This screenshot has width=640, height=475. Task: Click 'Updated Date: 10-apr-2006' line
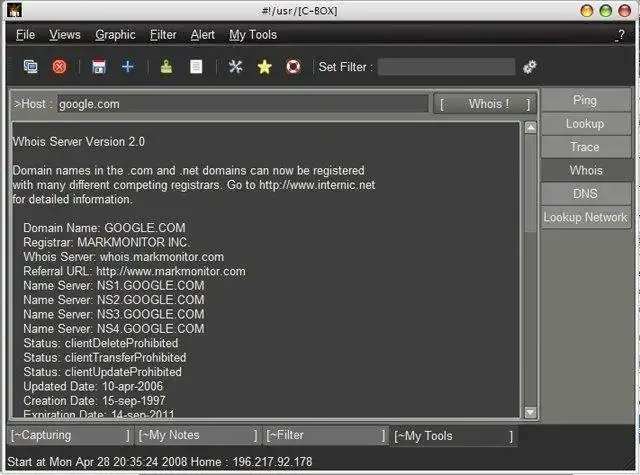pos(93,386)
